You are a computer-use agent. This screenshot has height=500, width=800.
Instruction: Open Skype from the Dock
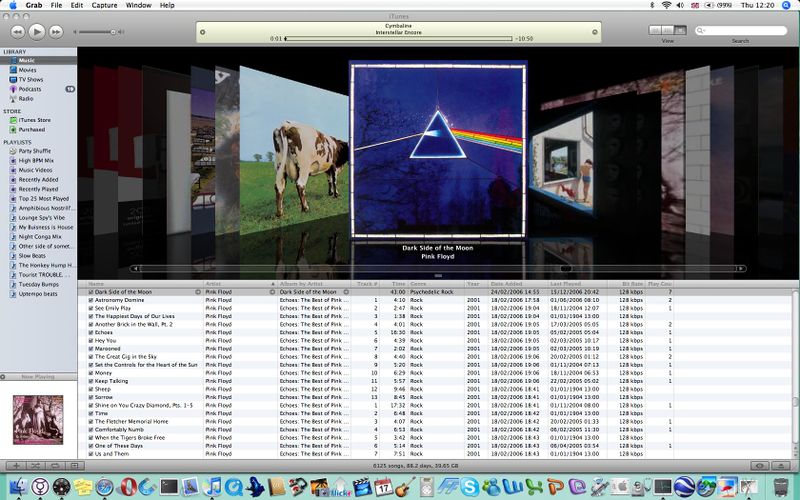(x=469, y=487)
